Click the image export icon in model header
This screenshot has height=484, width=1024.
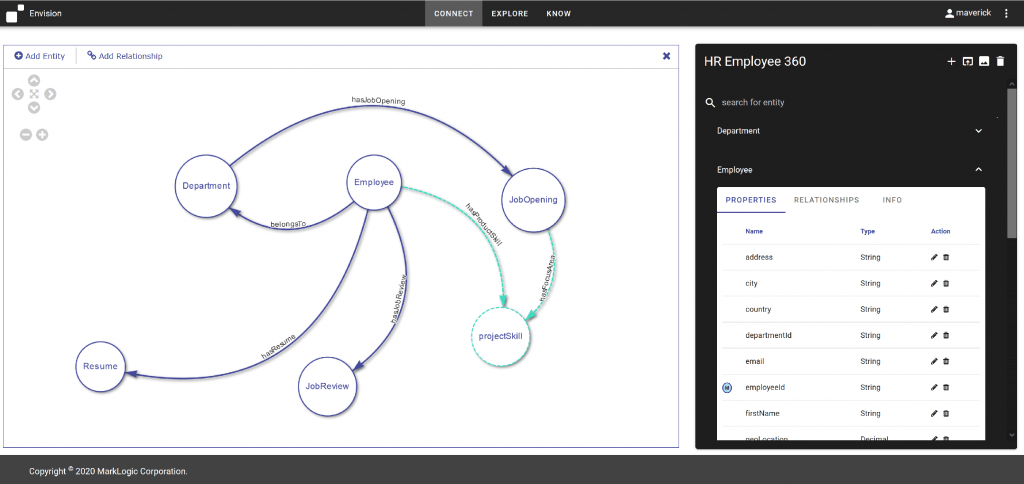(x=984, y=62)
